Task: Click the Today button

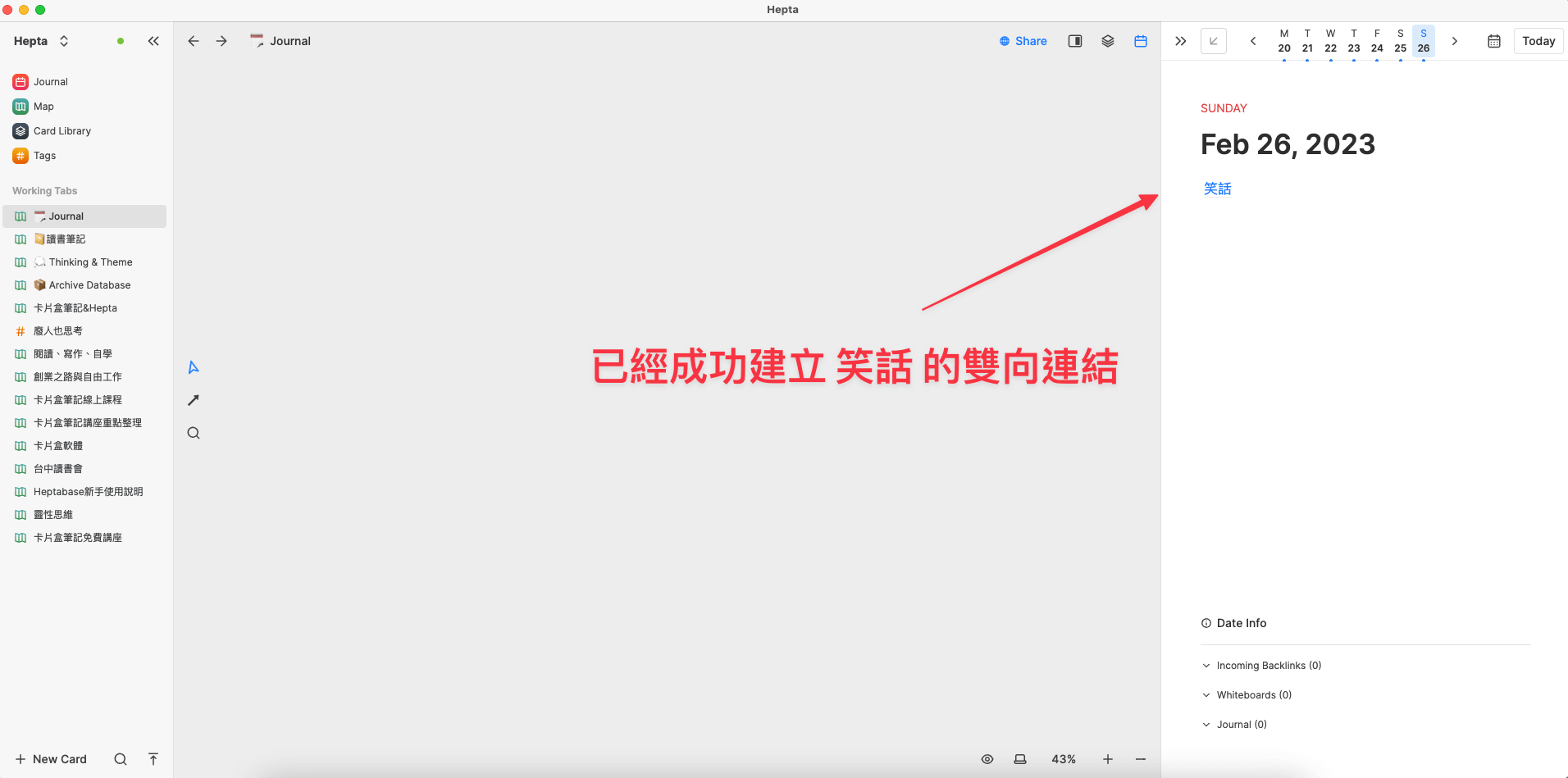Action: [x=1538, y=40]
